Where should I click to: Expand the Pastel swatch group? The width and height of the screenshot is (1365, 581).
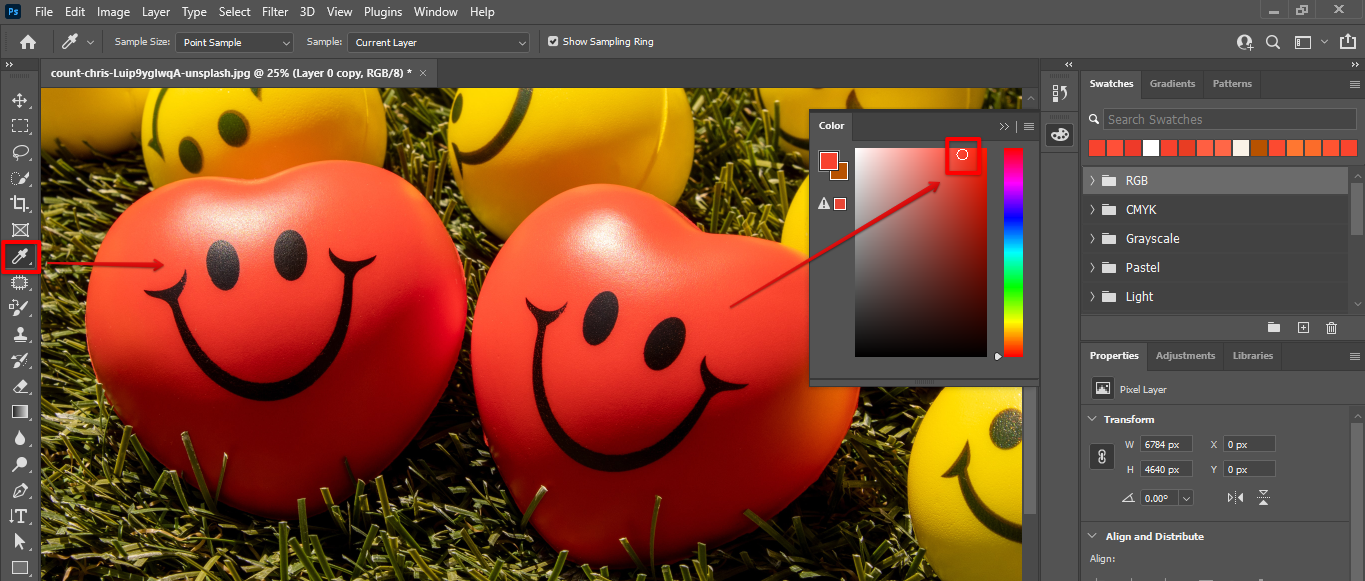[1093, 268]
